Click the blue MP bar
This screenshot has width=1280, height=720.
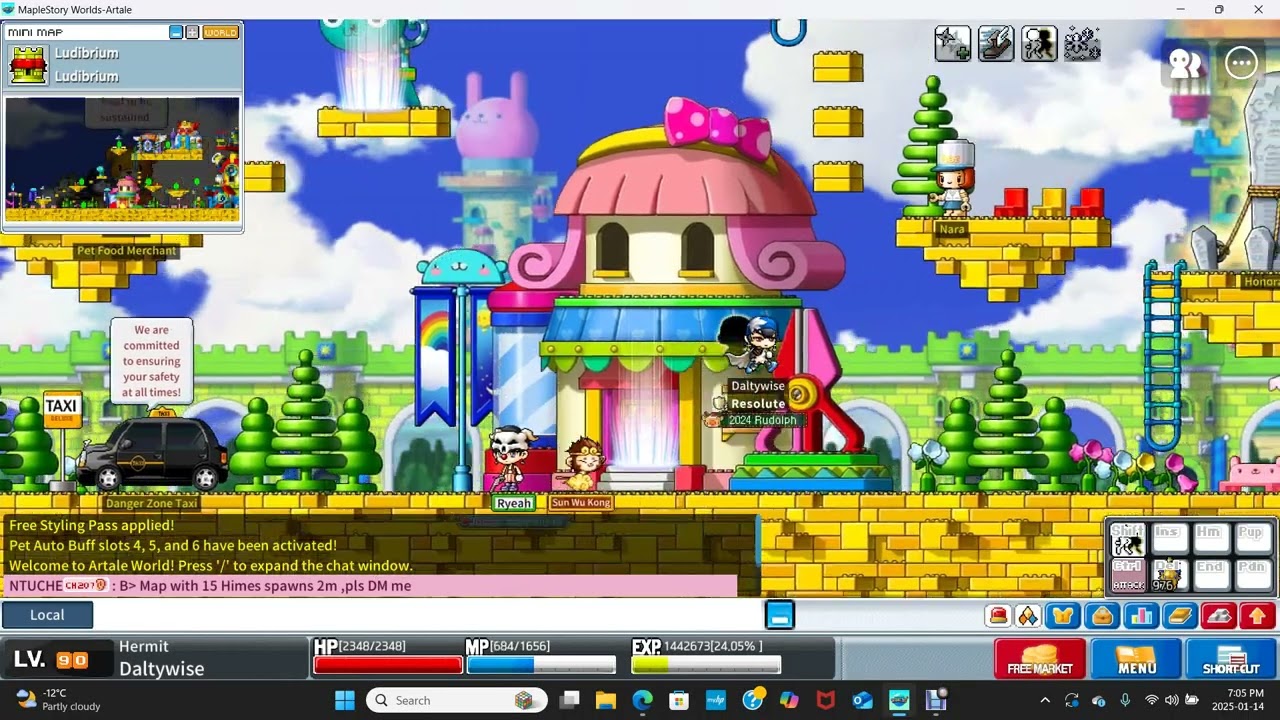click(x=541, y=665)
